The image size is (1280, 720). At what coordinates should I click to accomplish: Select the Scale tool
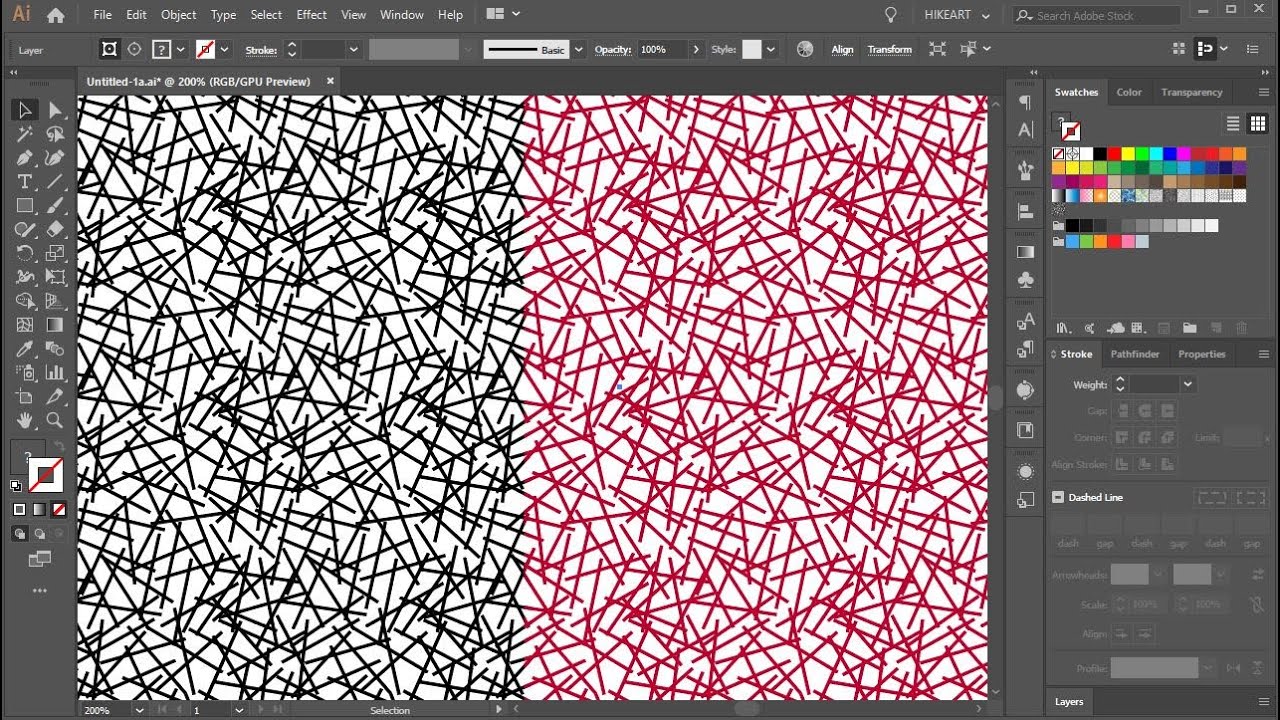pos(56,253)
